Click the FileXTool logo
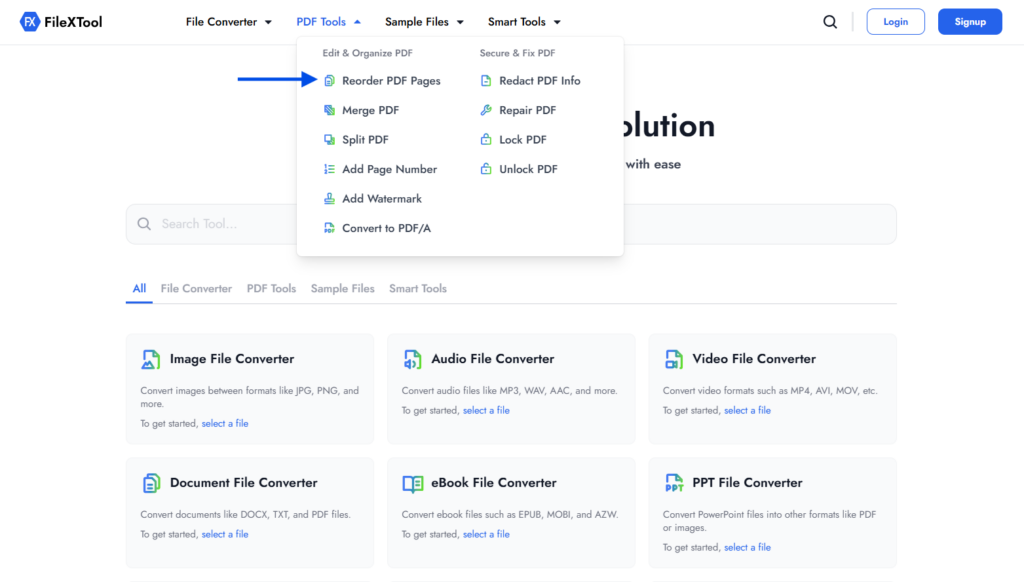This screenshot has width=1024, height=582. pos(61,22)
